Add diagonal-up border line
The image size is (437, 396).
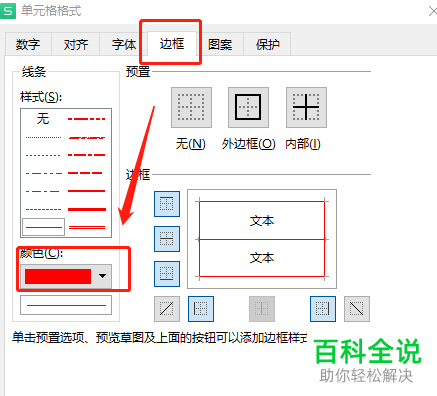(167, 309)
